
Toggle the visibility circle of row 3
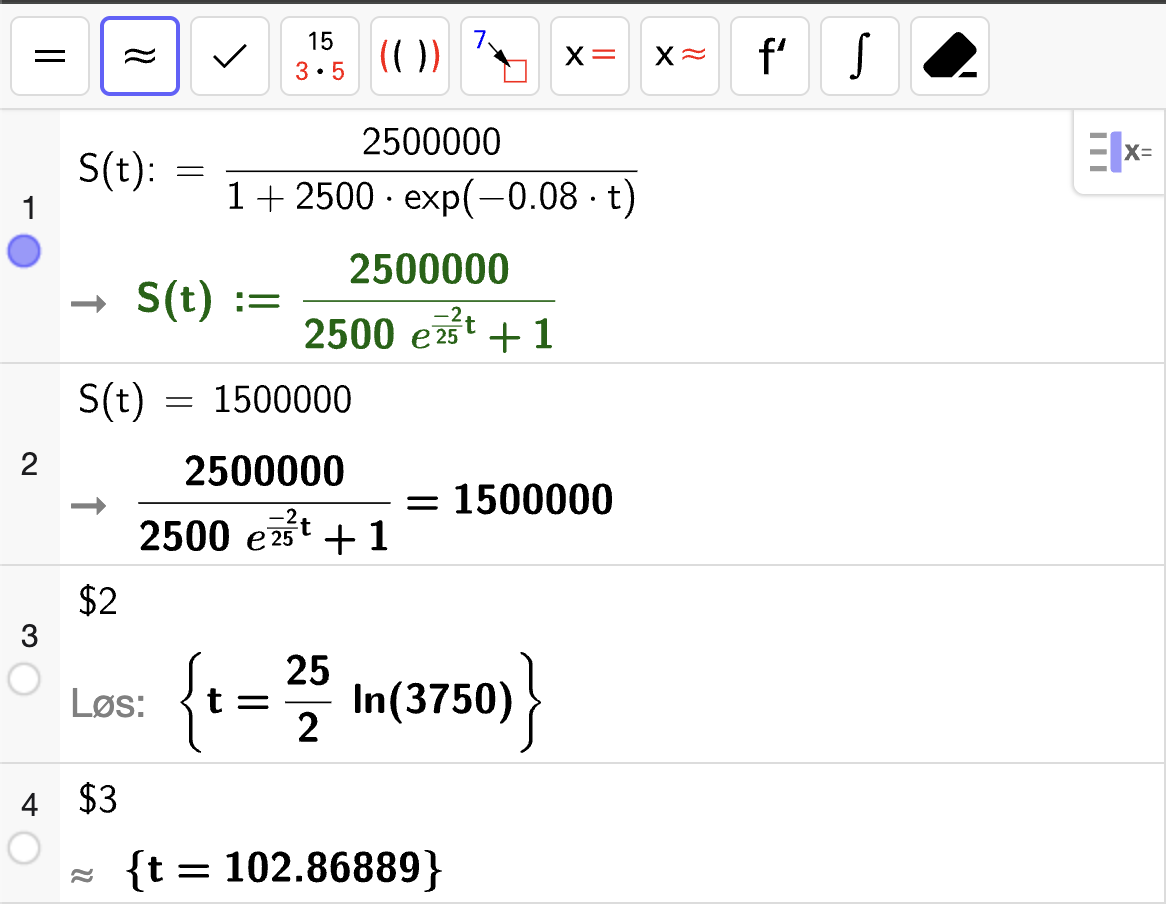click(x=24, y=680)
